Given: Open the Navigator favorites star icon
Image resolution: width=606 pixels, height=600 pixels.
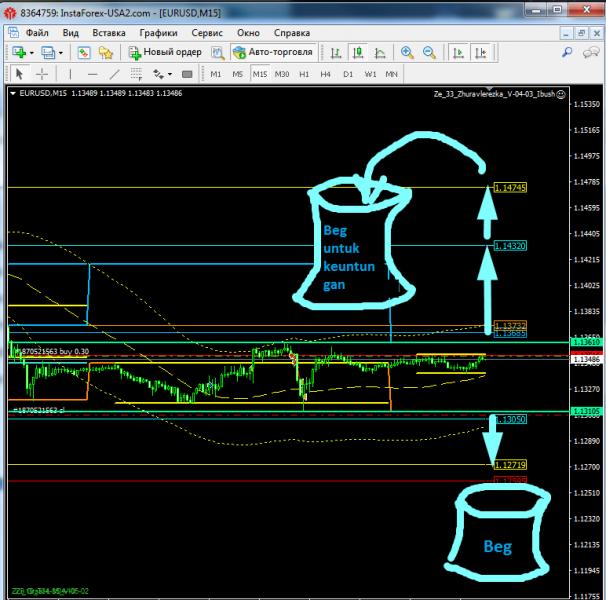Looking at the screenshot, I should (105, 52).
